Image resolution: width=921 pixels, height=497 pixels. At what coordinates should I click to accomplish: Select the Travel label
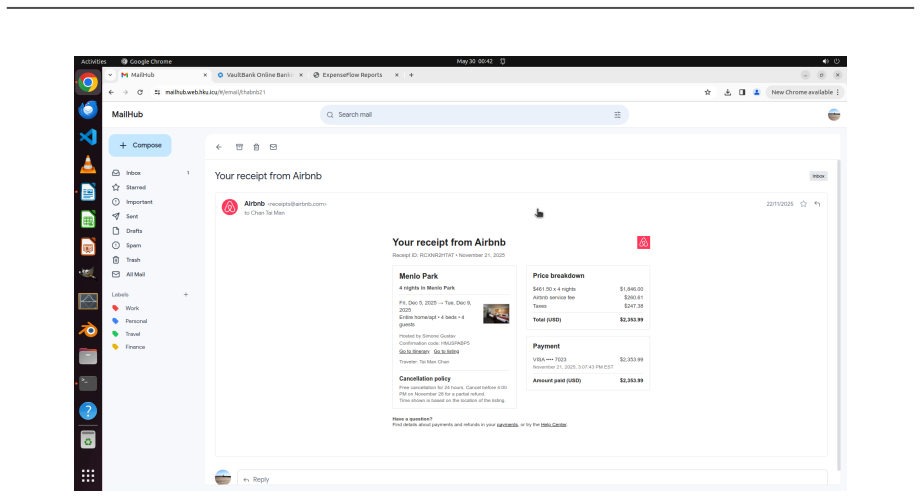133,334
